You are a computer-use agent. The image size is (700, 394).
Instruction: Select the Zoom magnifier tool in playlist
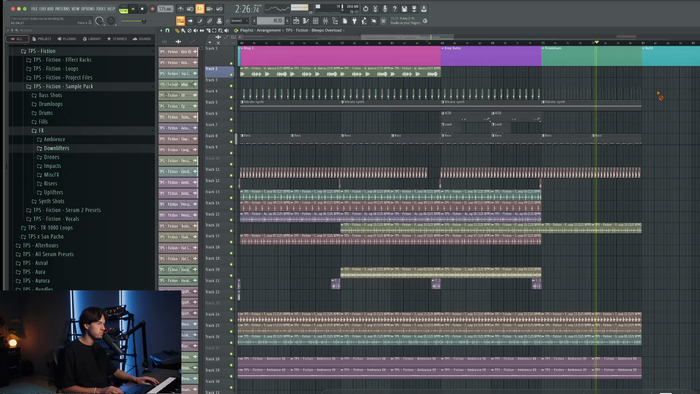click(221, 30)
